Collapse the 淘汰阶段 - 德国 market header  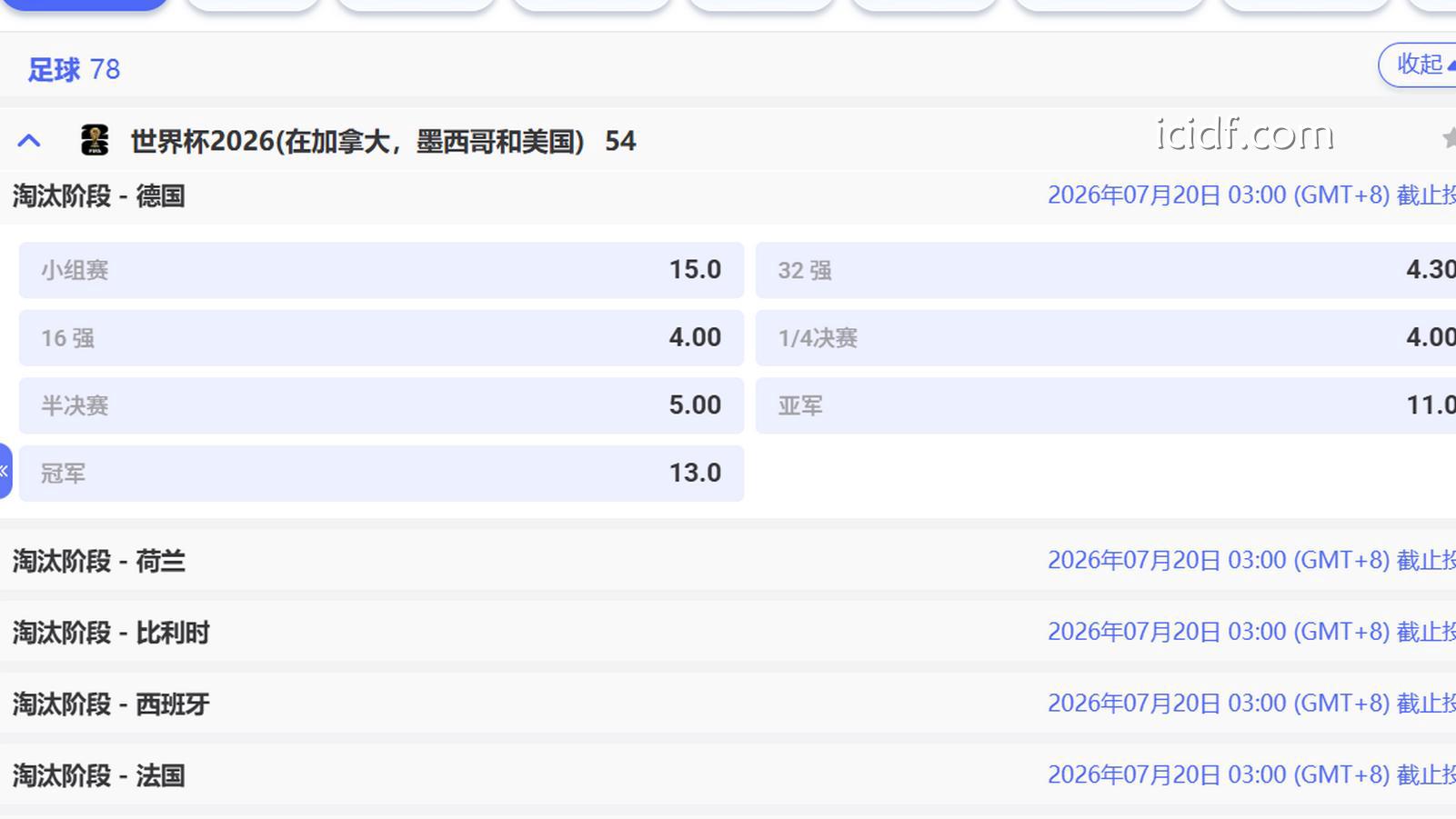click(x=99, y=196)
